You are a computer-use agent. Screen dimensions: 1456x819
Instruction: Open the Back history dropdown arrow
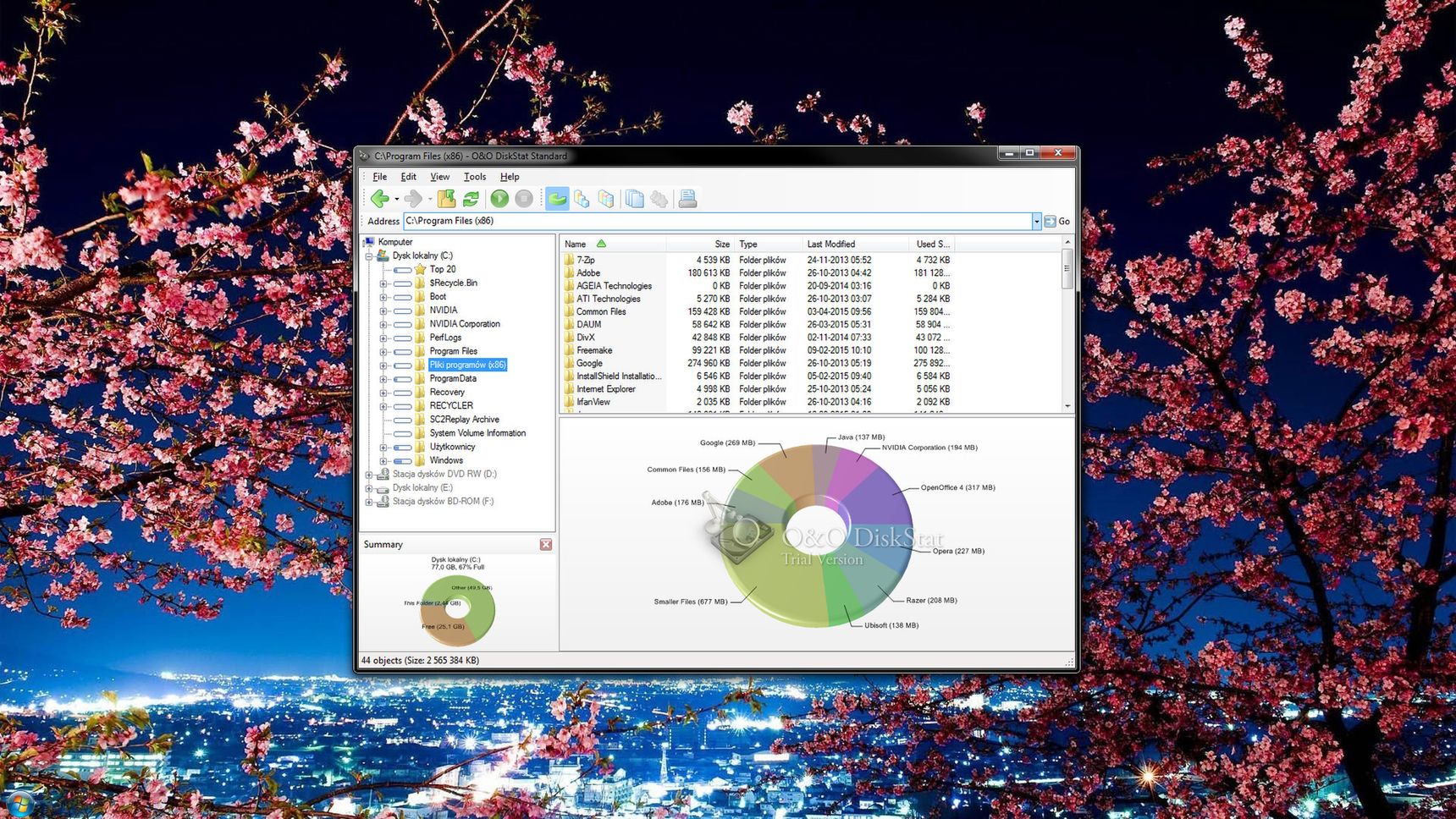pyautogui.click(x=396, y=200)
